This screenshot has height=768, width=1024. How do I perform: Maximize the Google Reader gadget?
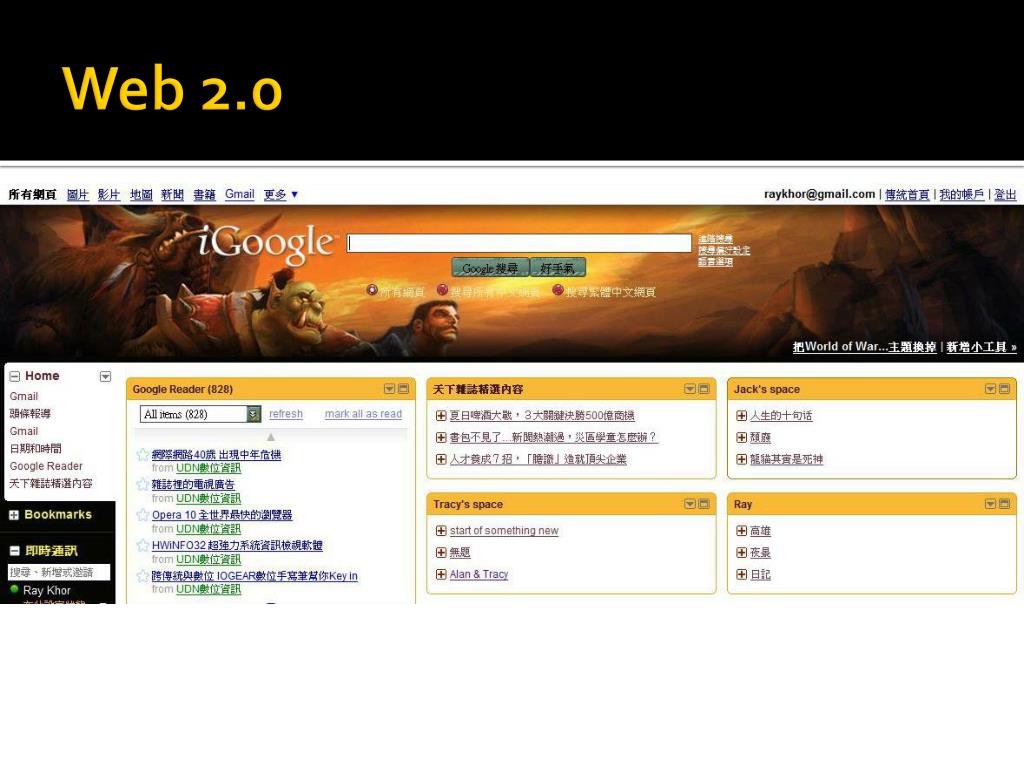(404, 389)
